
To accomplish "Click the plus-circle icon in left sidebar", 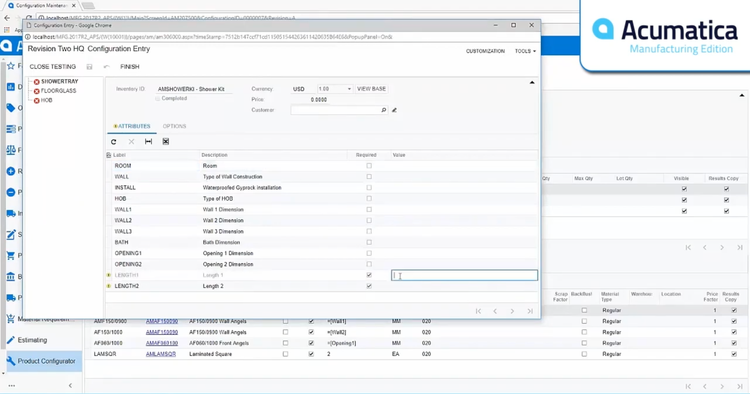I will (x=11, y=171).
